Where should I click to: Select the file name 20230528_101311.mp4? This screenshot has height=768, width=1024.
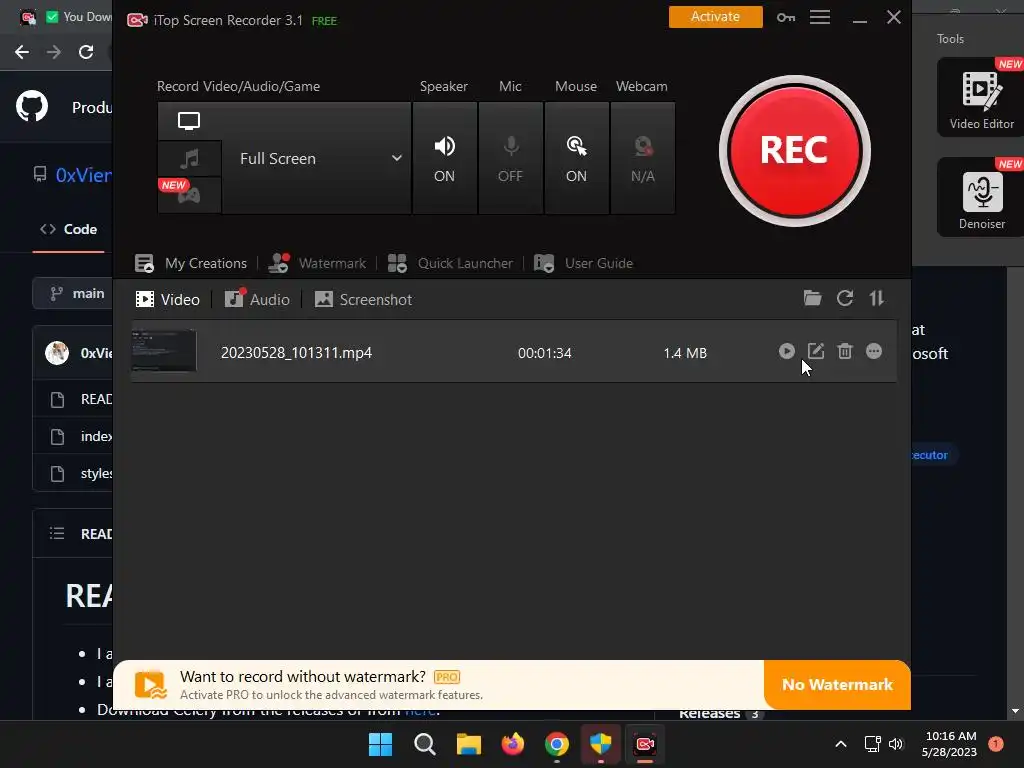(296, 353)
